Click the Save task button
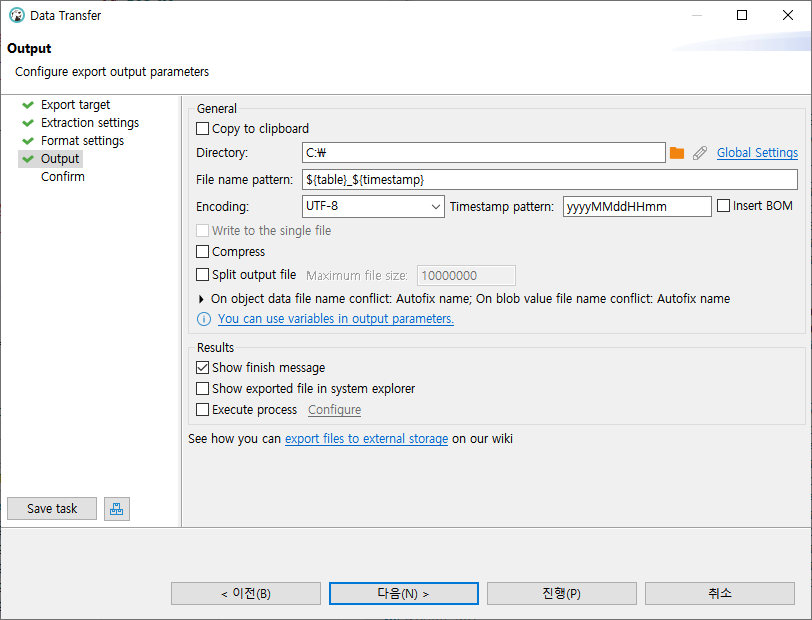This screenshot has height=620, width=812. pos(52,509)
